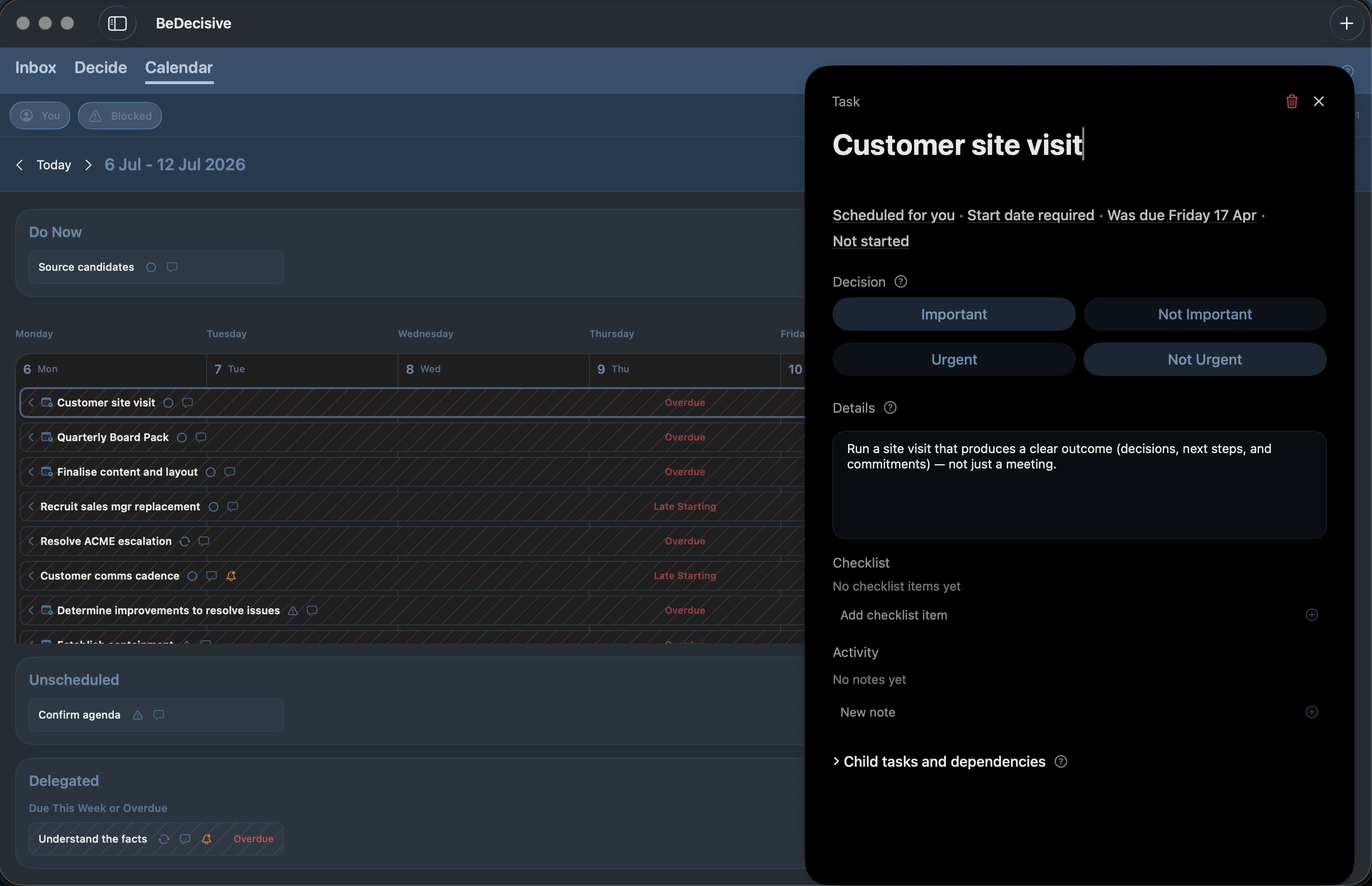Mark Customer comms cadence complete via circle
Viewport: 1372px width, 886px height.
coord(192,576)
